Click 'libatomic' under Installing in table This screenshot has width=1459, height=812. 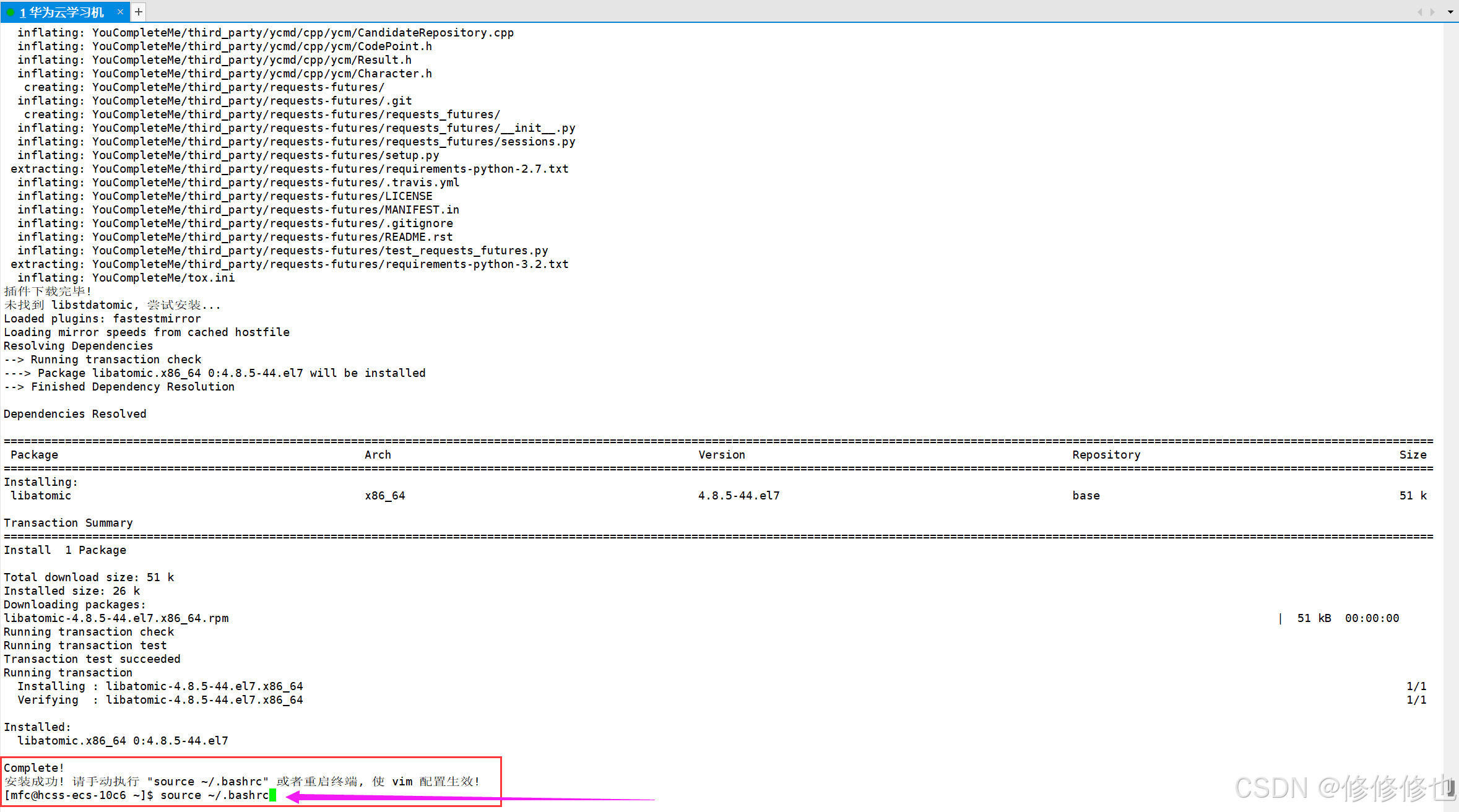(x=41, y=496)
